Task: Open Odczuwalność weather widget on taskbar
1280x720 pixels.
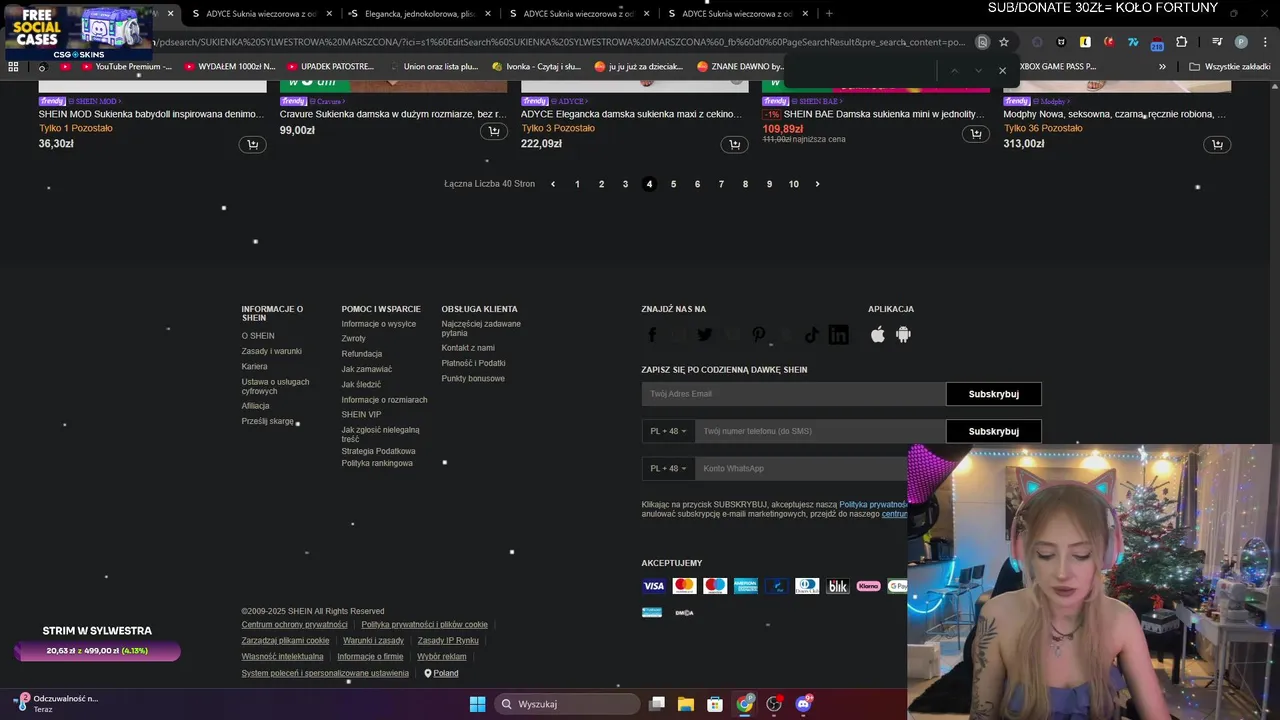Action: [x=56, y=703]
